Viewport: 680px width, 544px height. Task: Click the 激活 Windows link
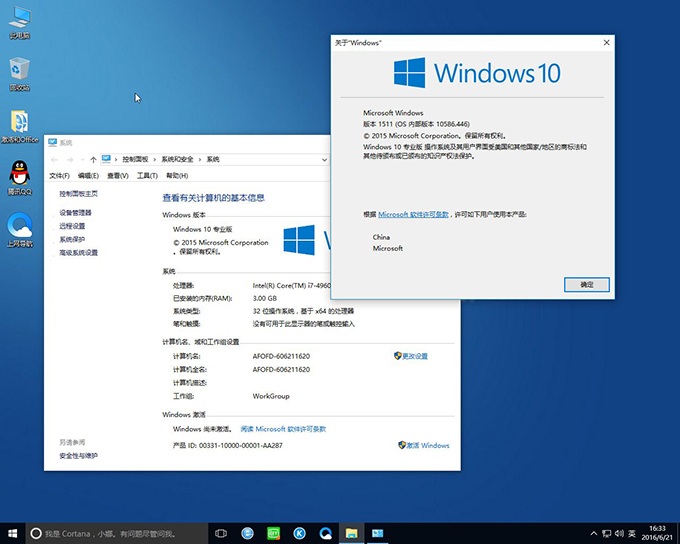pos(428,445)
